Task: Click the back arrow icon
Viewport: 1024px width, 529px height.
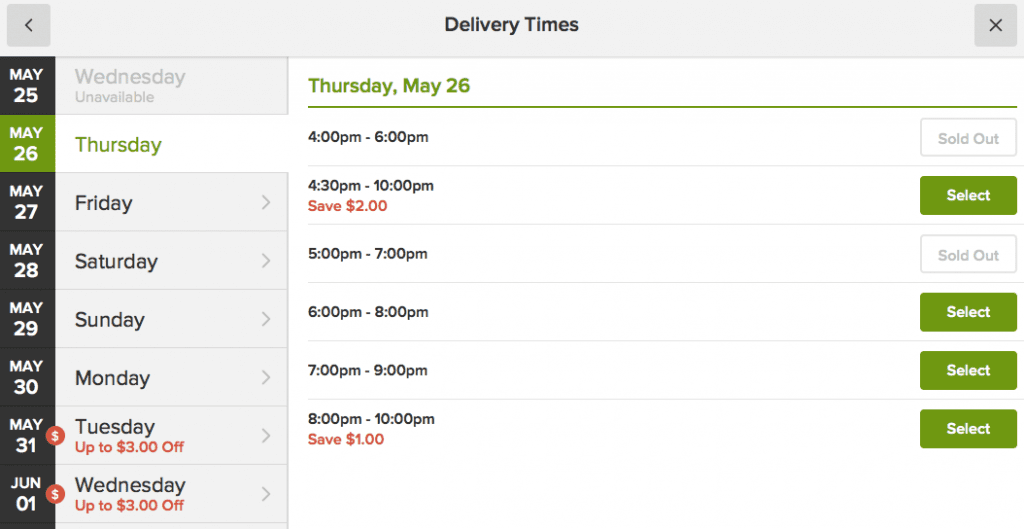Action: tap(29, 25)
